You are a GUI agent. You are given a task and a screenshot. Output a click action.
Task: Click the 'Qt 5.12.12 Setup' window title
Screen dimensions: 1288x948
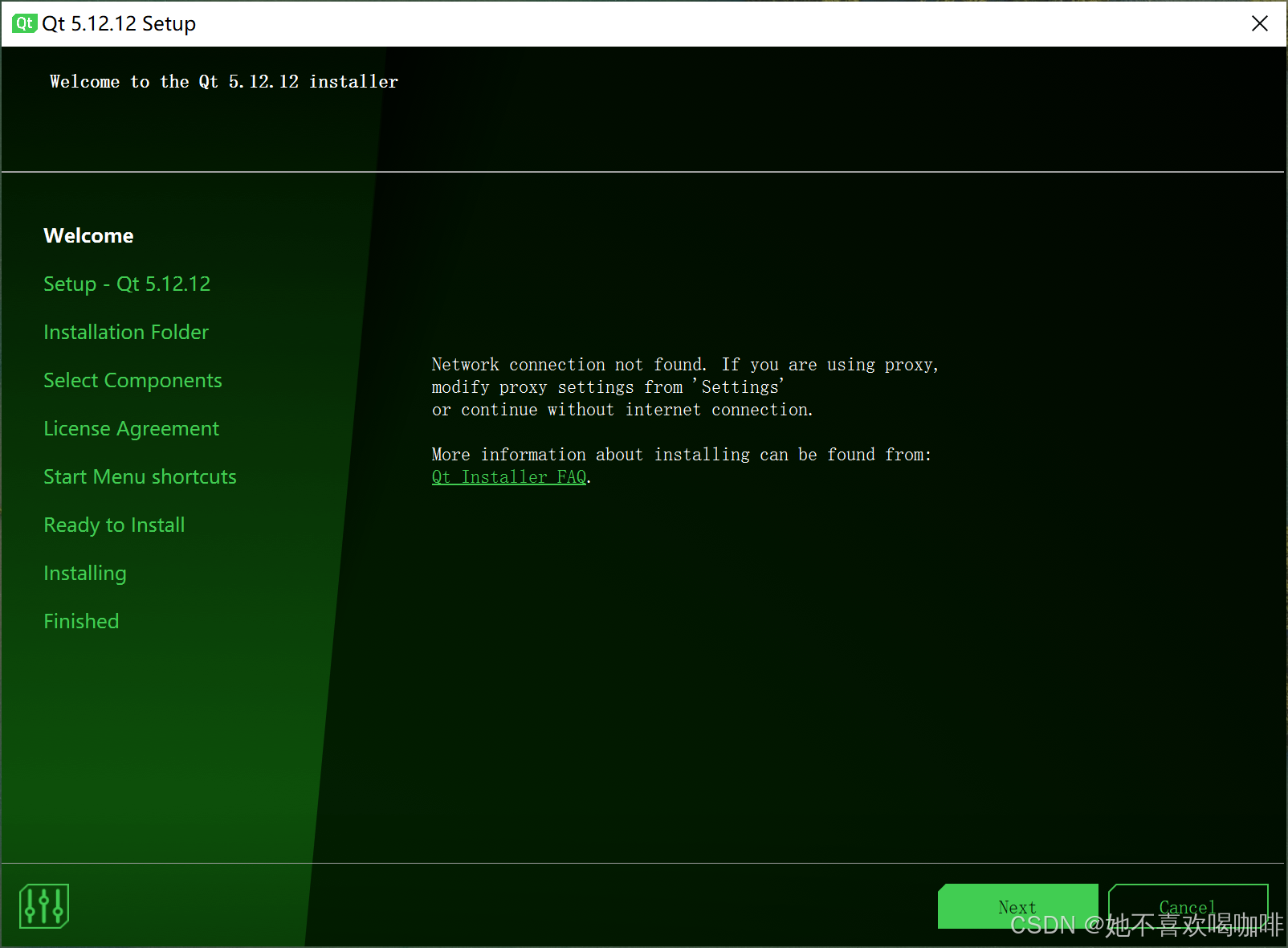pos(119,23)
